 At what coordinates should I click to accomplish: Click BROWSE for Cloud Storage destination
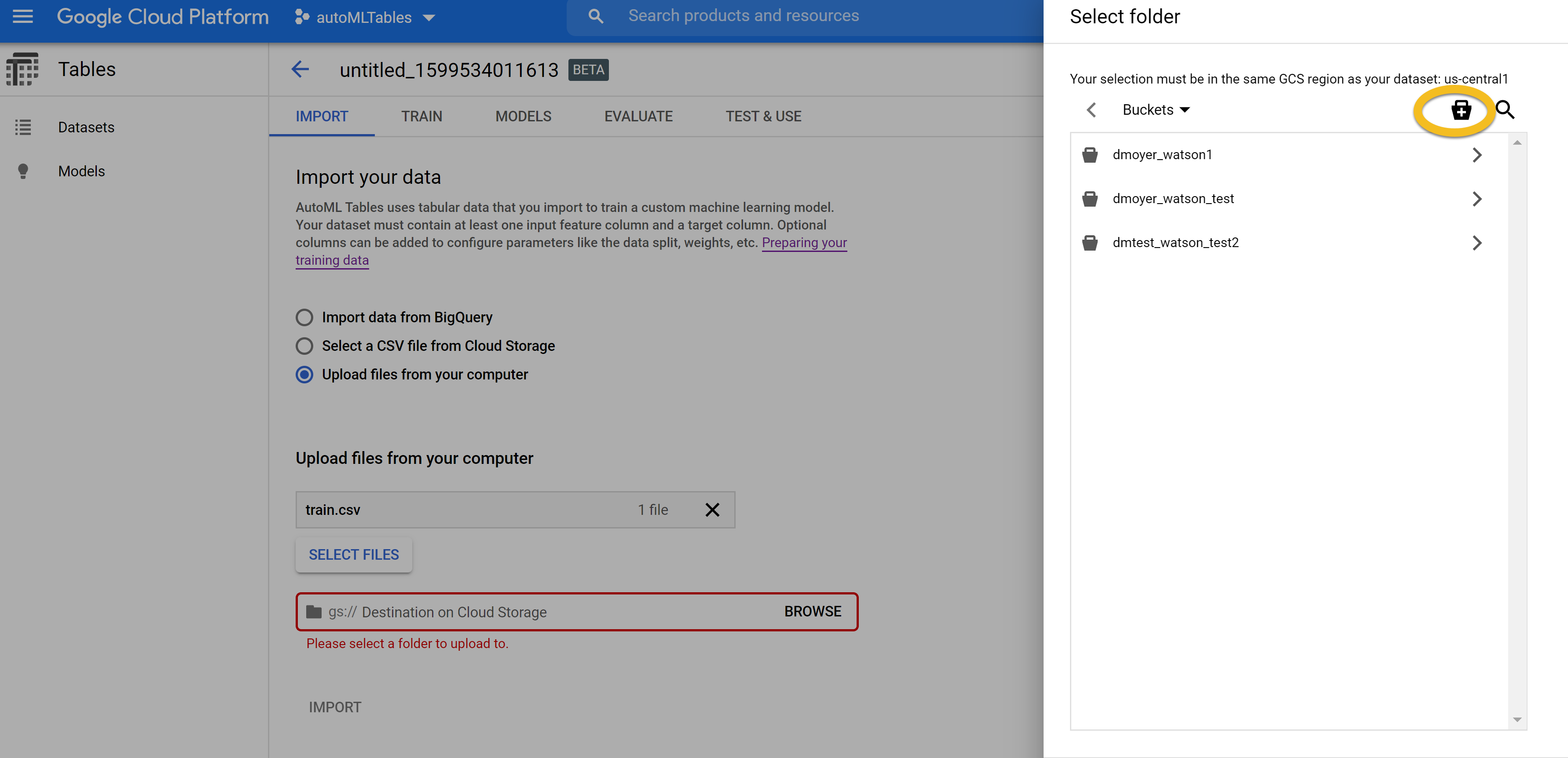click(813, 612)
